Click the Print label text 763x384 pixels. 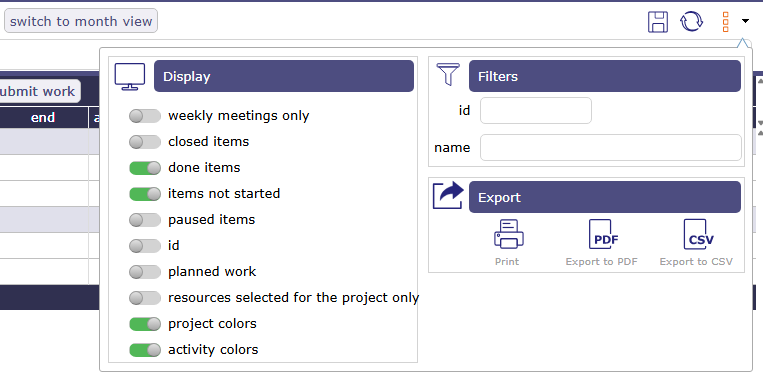(507, 262)
